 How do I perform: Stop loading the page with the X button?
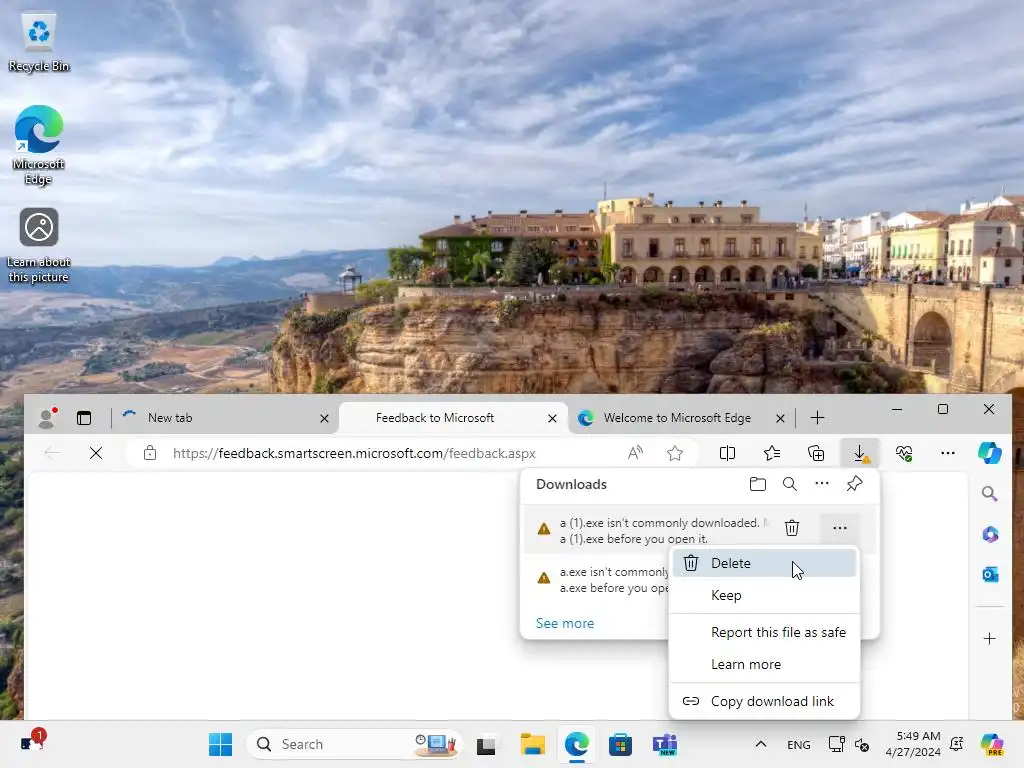tap(96, 453)
